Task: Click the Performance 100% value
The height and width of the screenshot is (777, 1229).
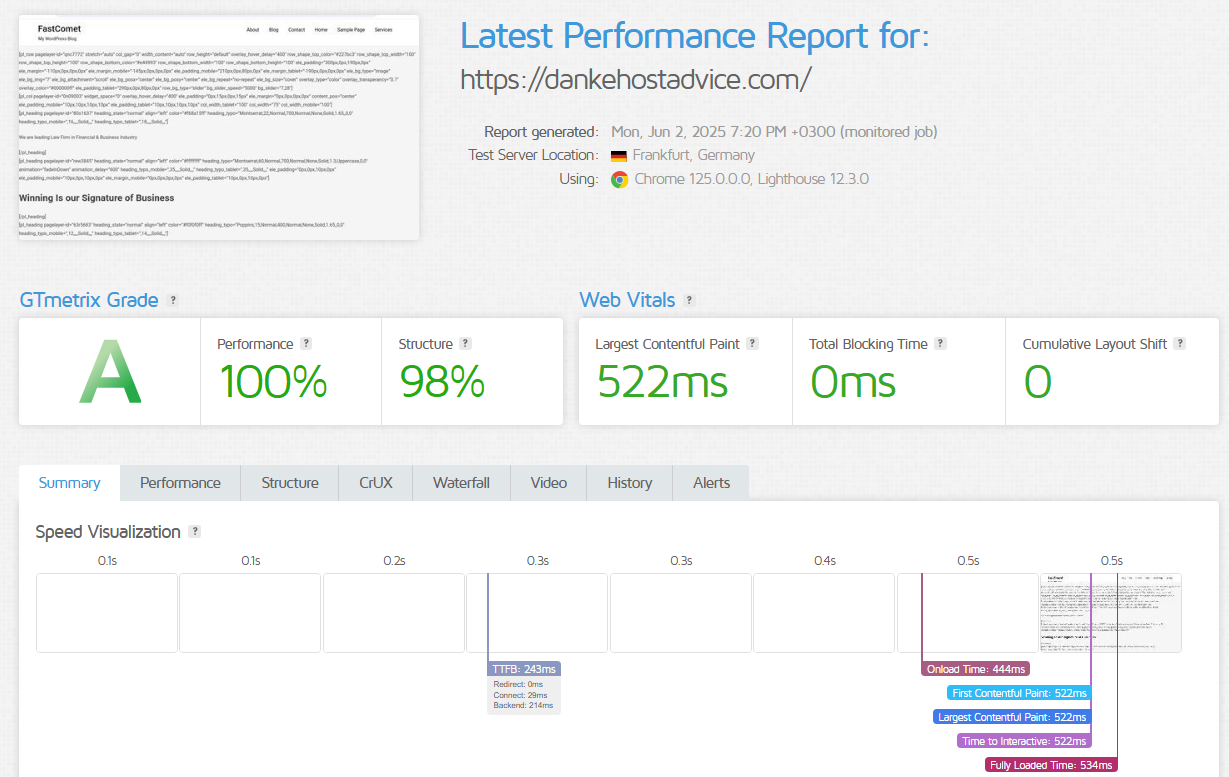Action: click(273, 382)
